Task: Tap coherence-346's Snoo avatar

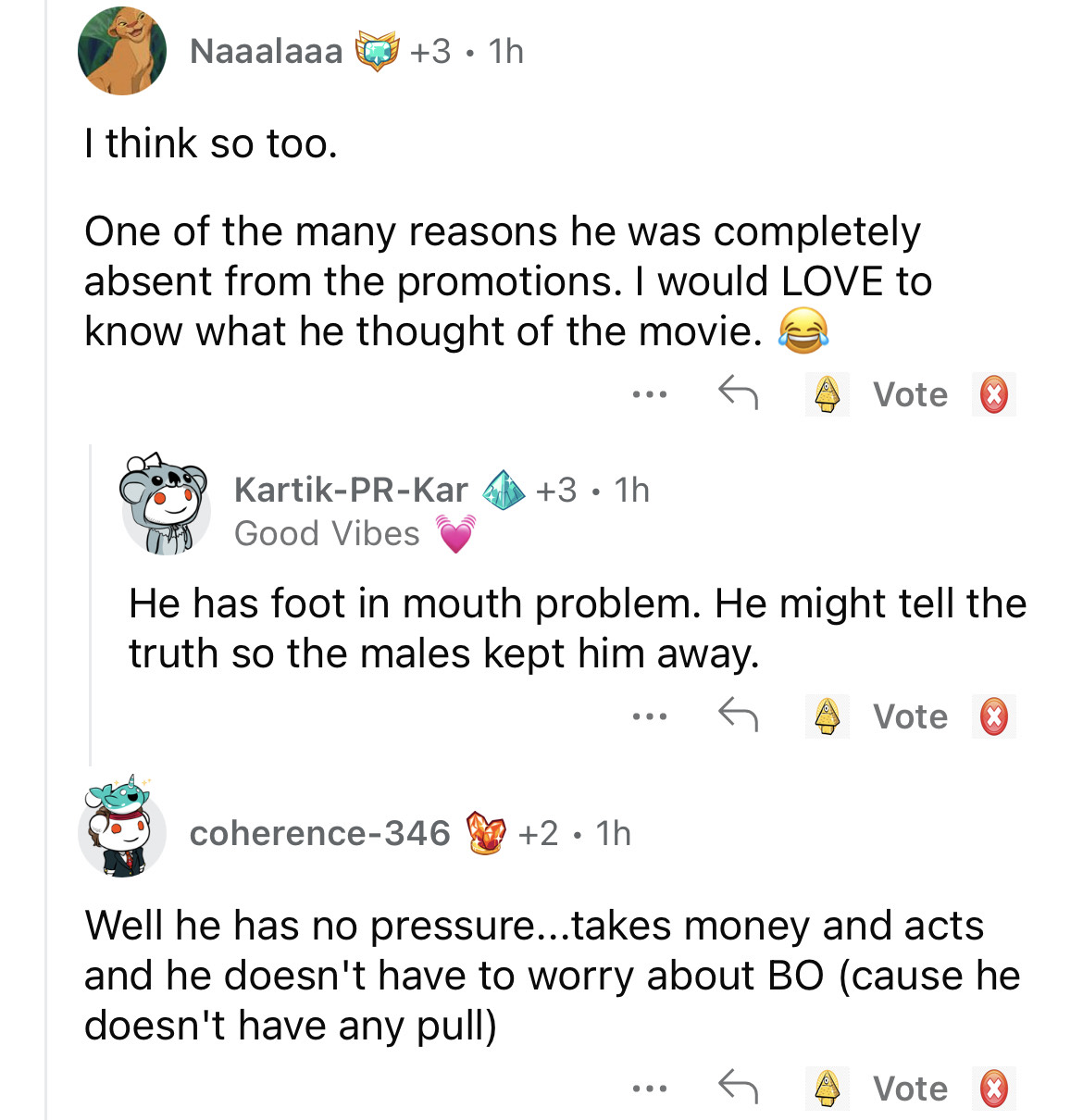Action: 122,828
